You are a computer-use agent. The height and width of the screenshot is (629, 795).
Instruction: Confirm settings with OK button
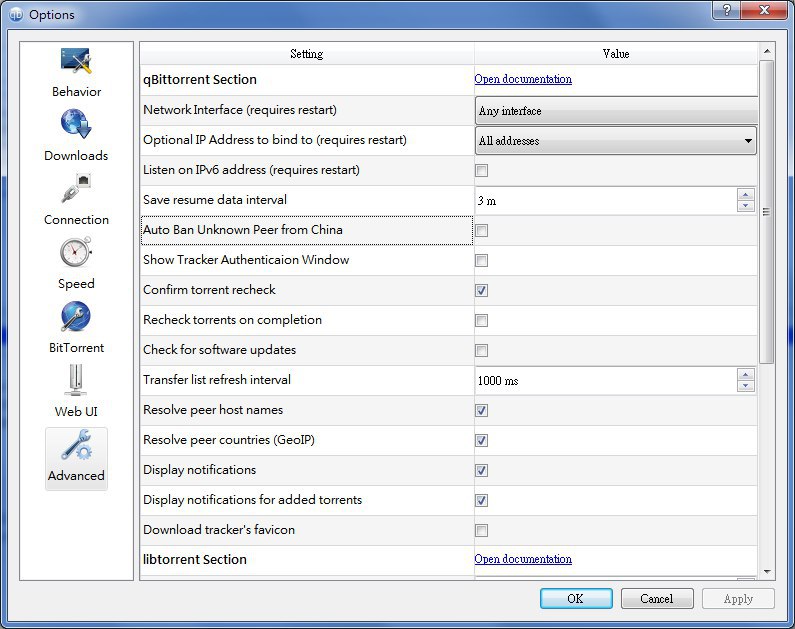576,599
